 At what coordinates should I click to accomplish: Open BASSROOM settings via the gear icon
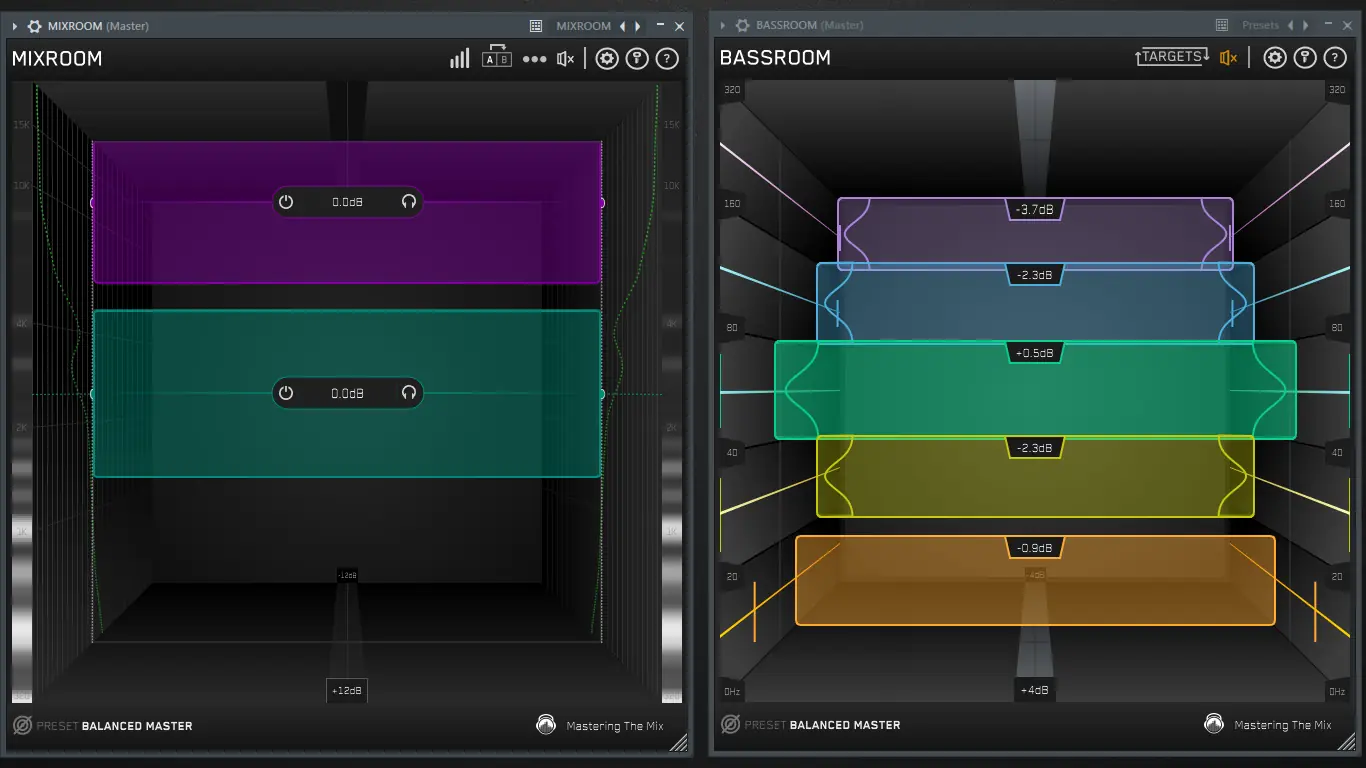pyautogui.click(x=1274, y=57)
